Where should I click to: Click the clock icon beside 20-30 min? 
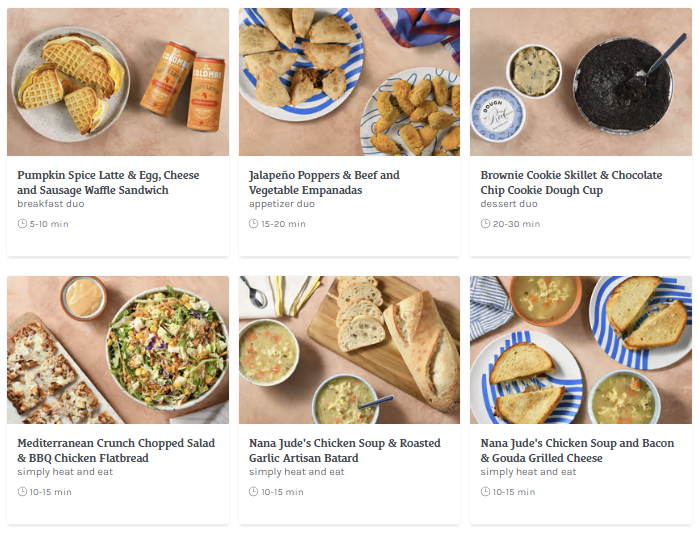click(x=485, y=224)
